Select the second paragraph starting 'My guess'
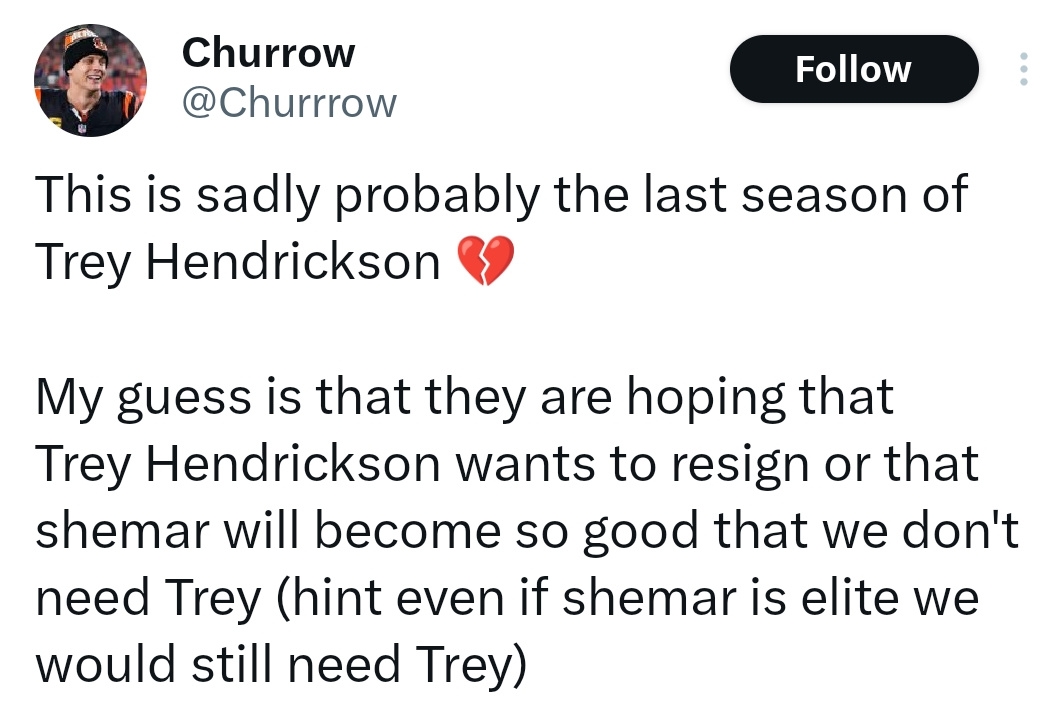The image size is (1059, 714). pyautogui.click(x=527, y=530)
